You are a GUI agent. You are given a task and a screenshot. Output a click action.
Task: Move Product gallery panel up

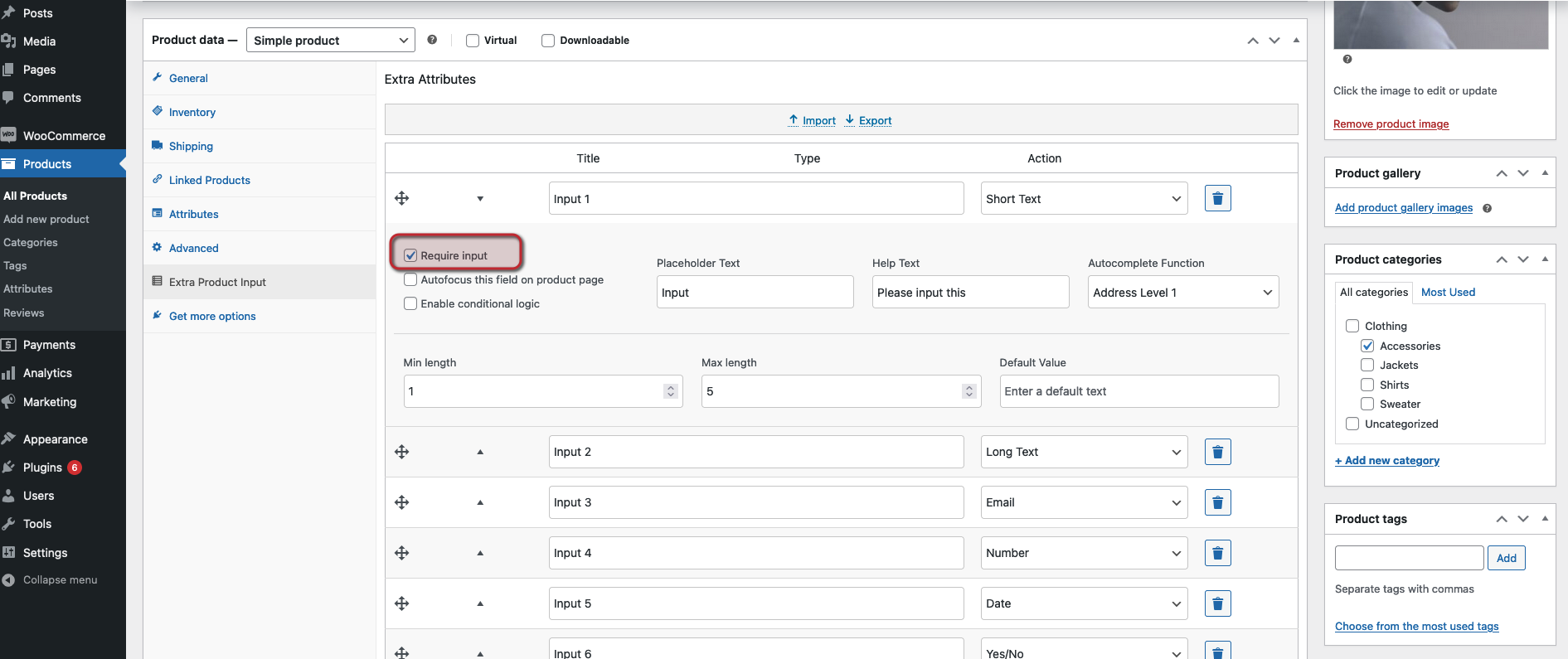[1502, 173]
